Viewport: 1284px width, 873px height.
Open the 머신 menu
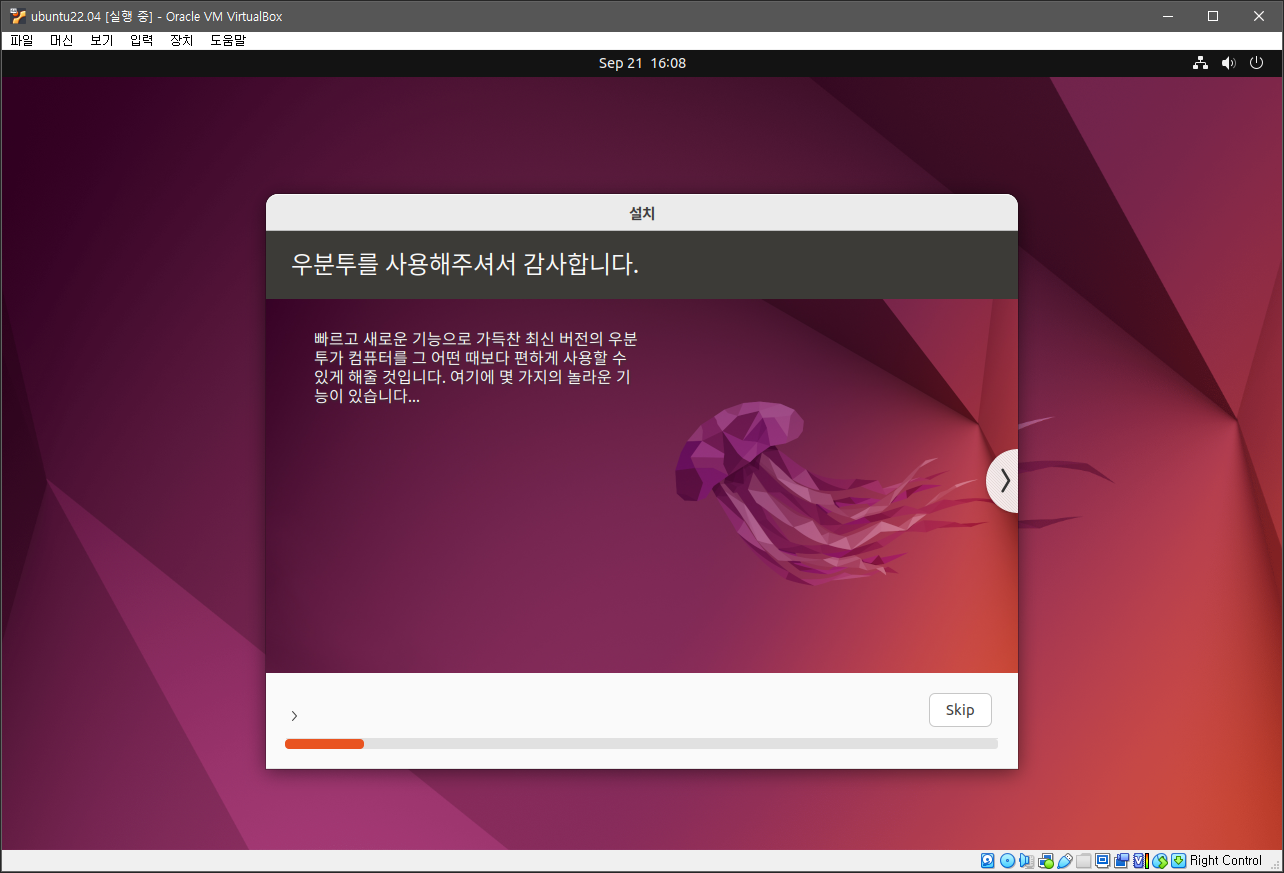pos(62,41)
